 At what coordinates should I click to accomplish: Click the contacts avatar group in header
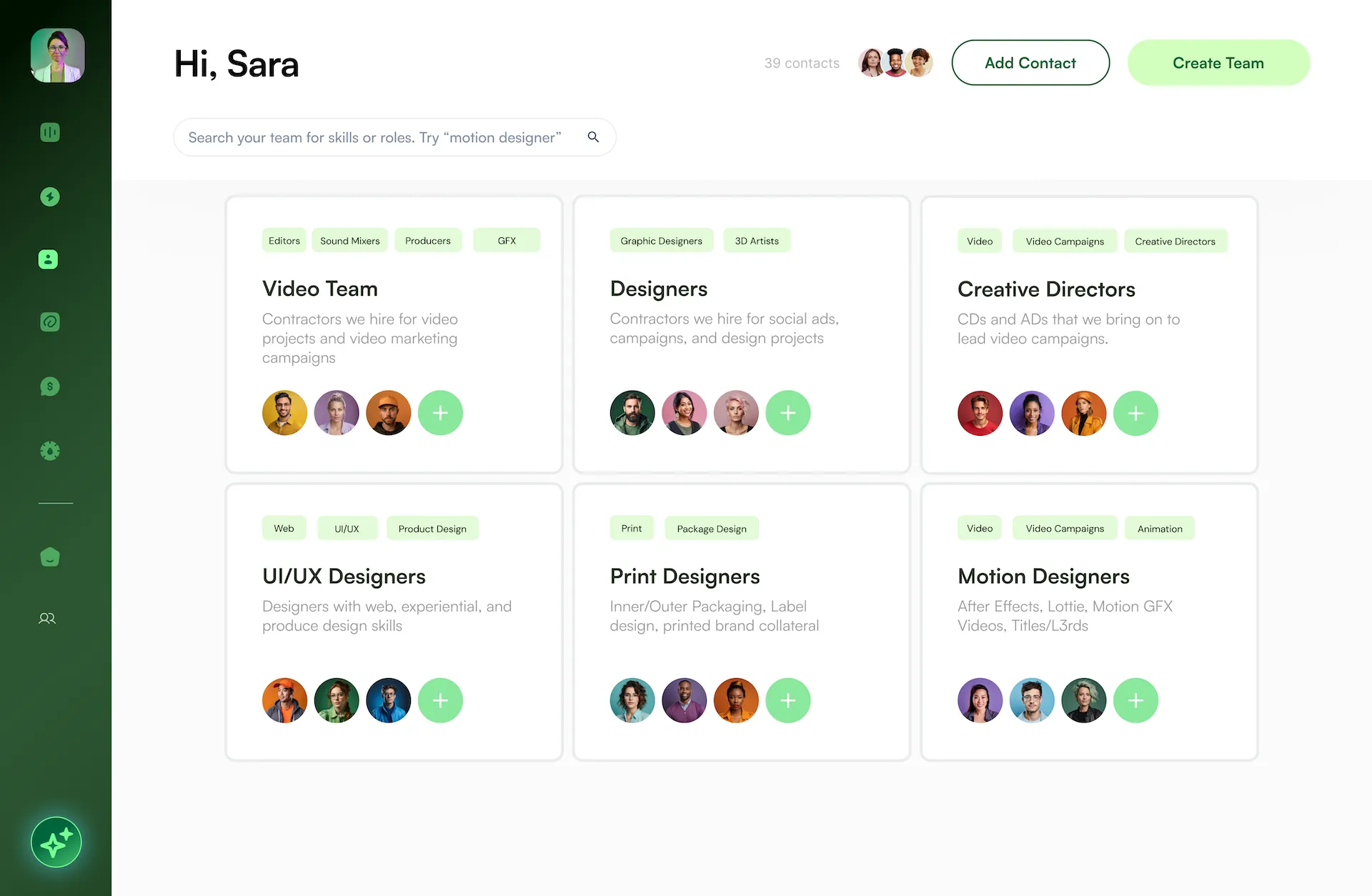click(x=895, y=63)
